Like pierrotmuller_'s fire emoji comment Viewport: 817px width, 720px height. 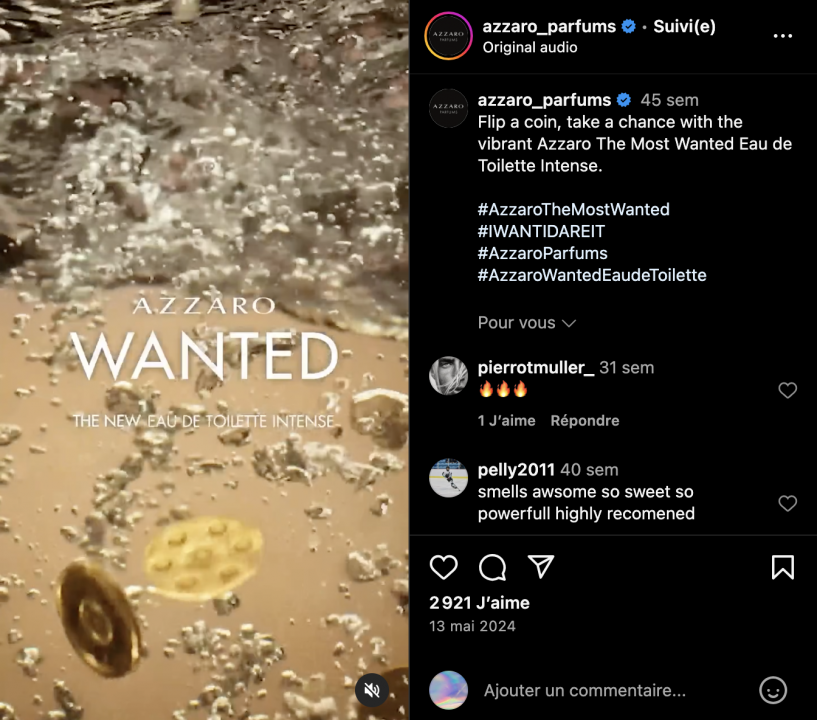click(787, 390)
